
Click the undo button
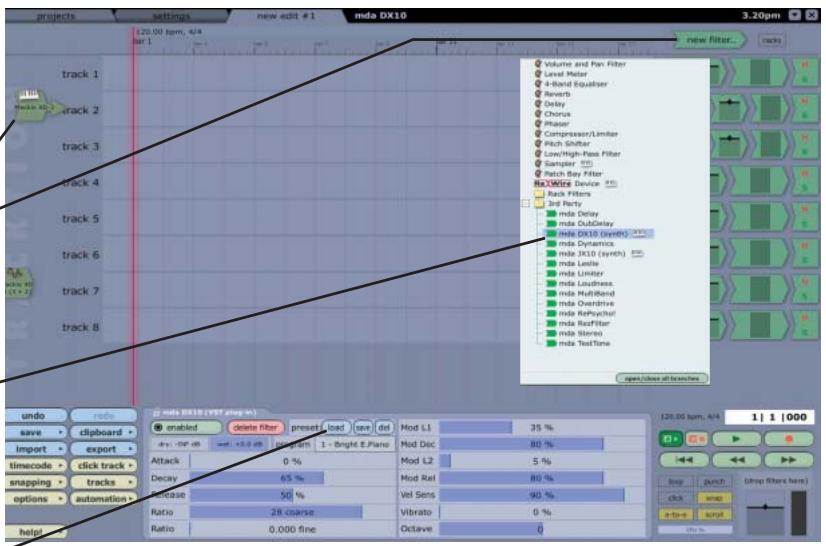36,415
